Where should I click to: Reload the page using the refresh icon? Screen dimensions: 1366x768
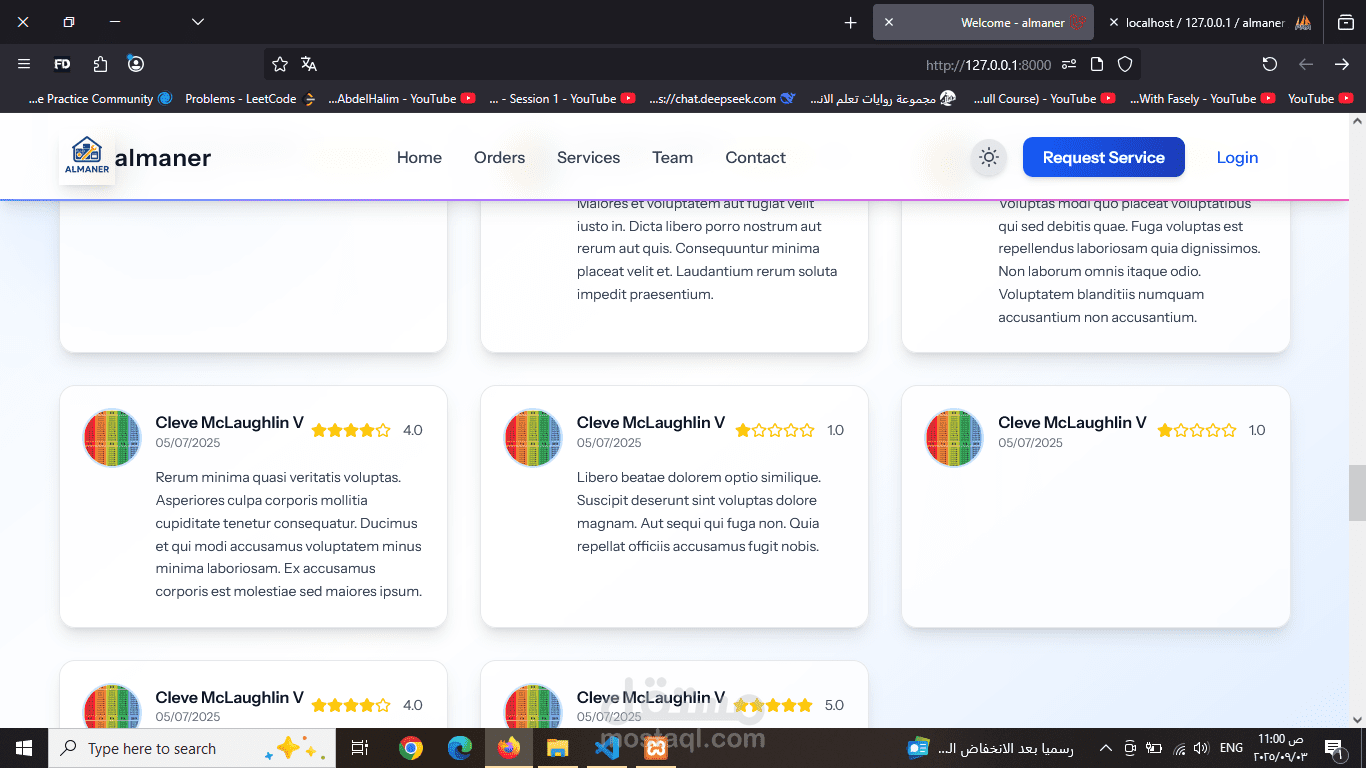[1270, 64]
